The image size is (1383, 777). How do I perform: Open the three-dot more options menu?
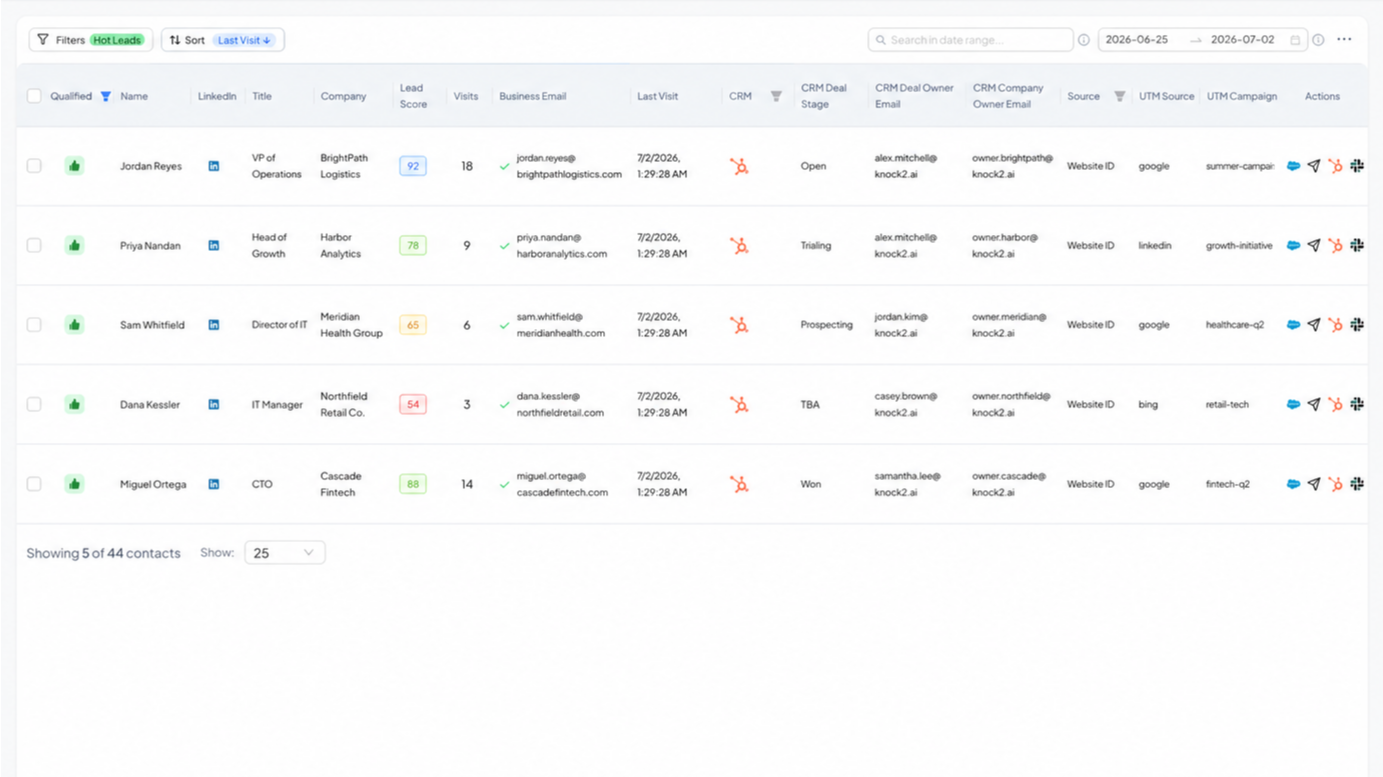pyautogui.click(x=1344, y=40)
